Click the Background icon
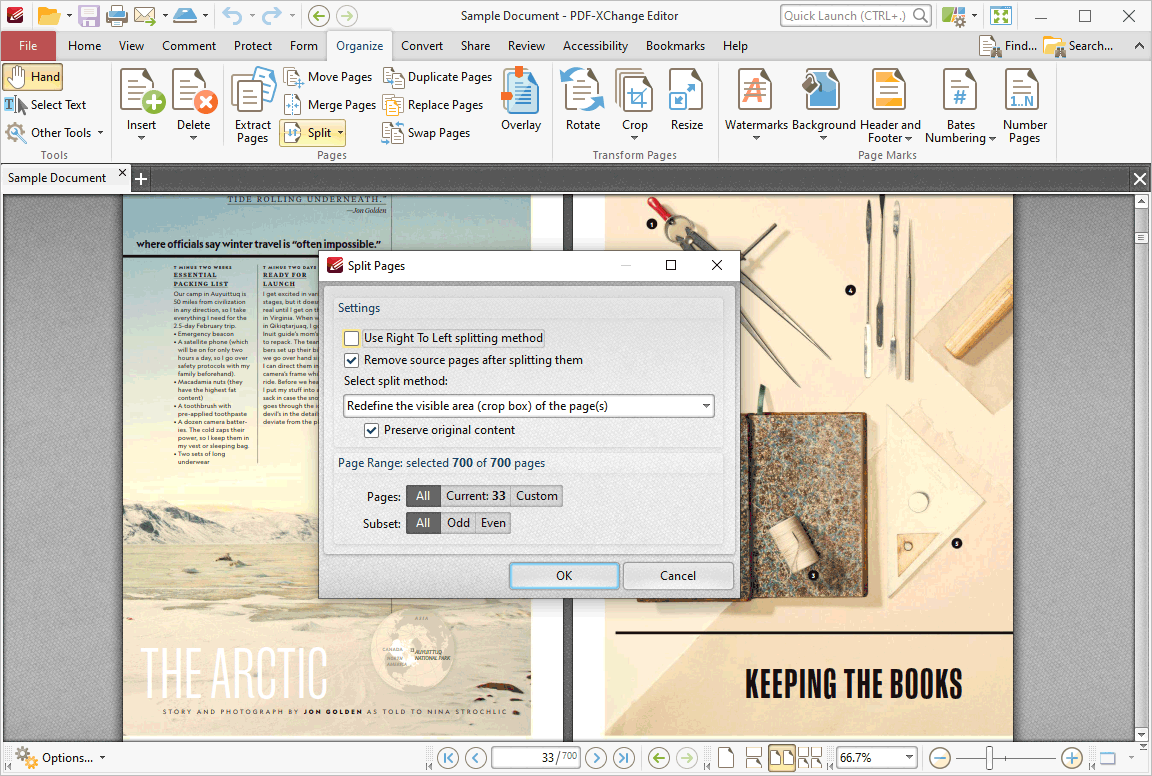This screenshot has width=1152, height=776. [823, 90]
